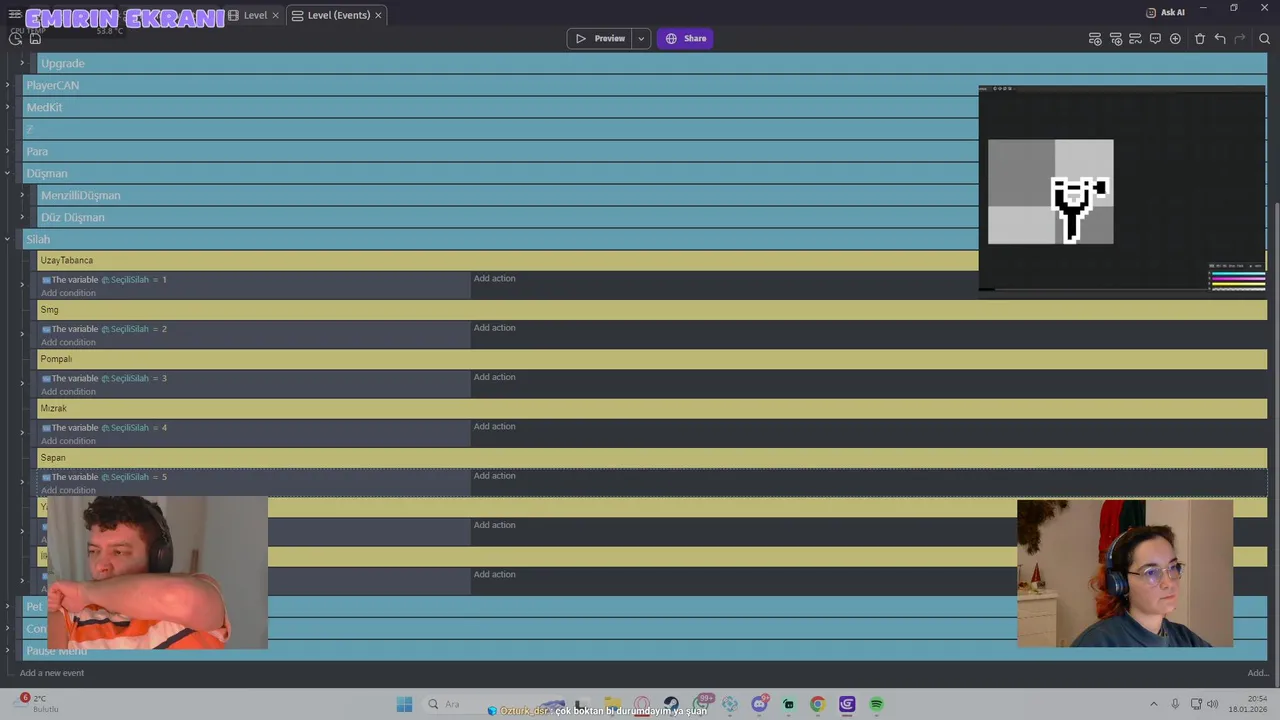
Task: Expand the Upgrade event group
Action: [x=22, y=63]
